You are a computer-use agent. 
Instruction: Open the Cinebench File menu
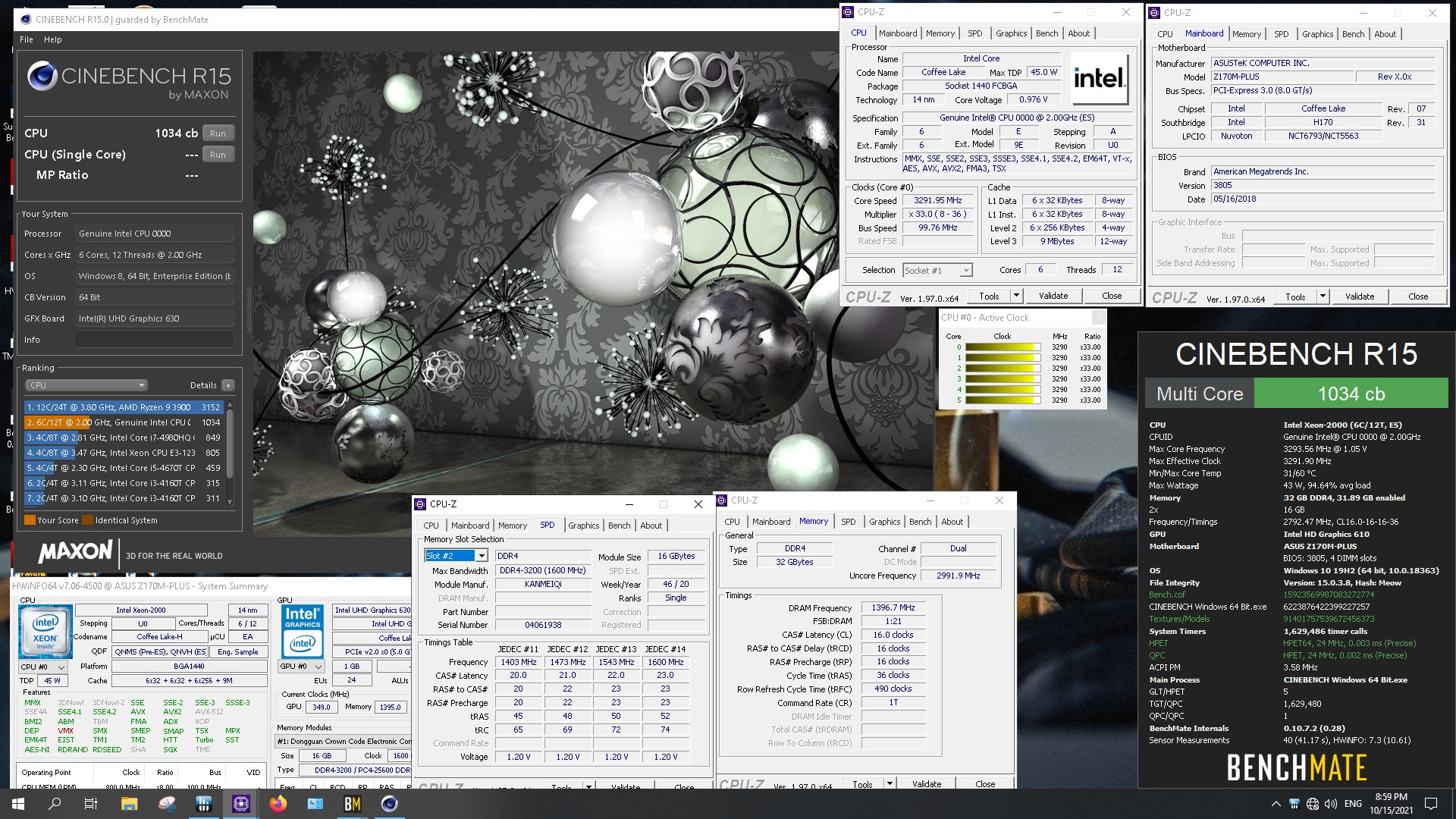pos(27,39)
